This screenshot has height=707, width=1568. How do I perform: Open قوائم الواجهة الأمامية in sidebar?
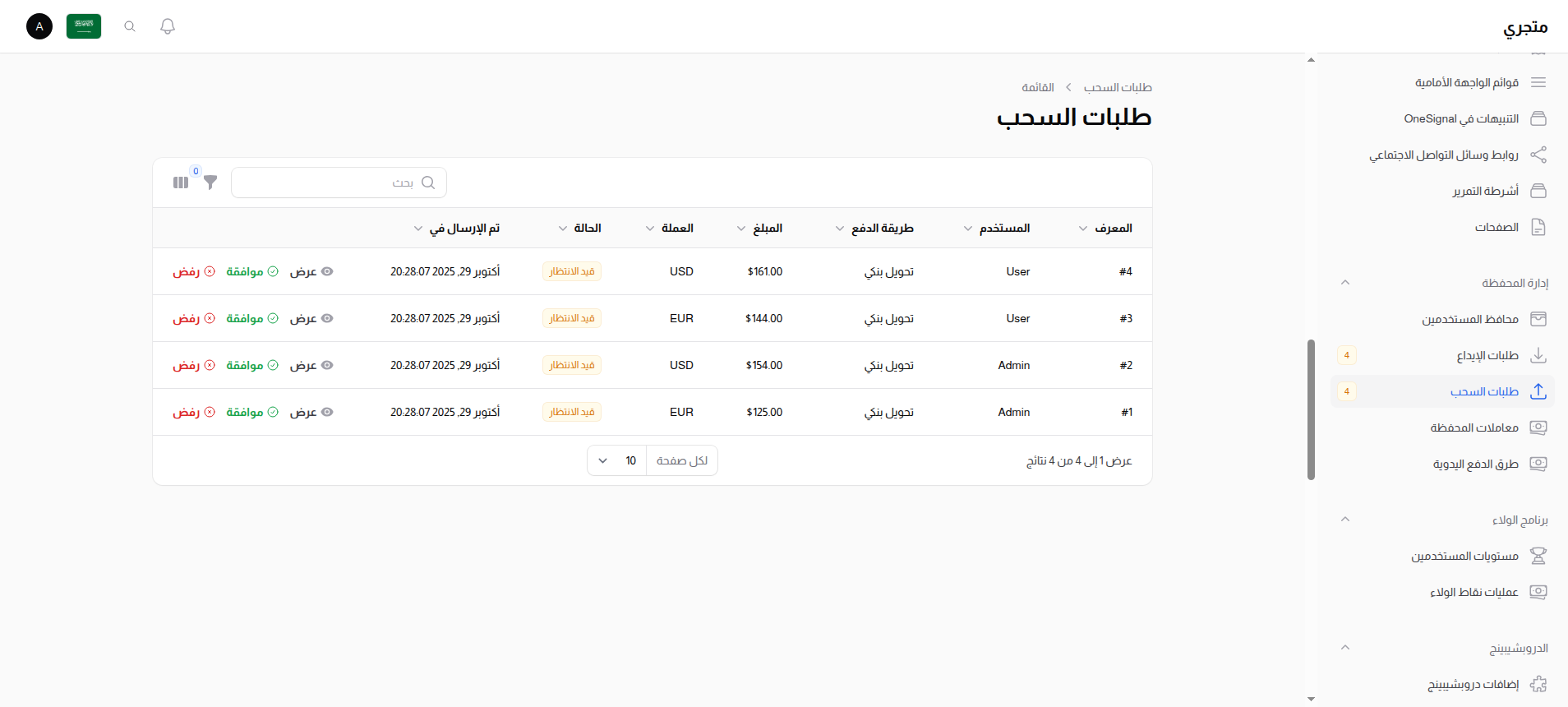1442,82
